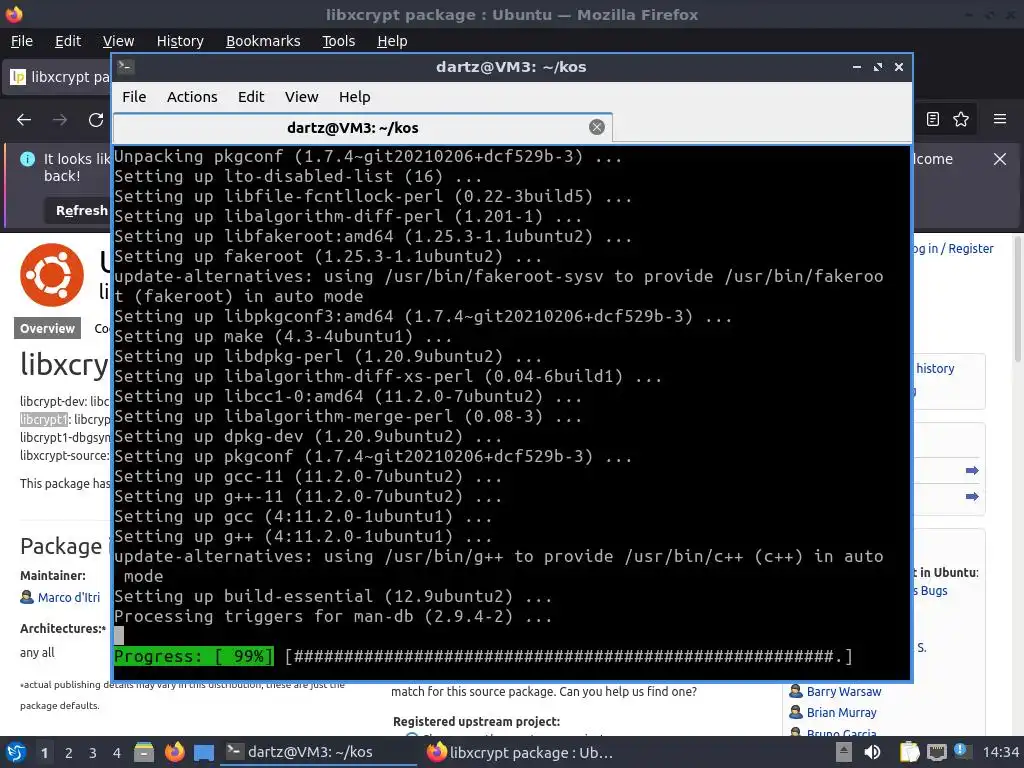Click Log in / Register link
The height and width of the screenshot is (768, 1024).
click(952, 249)
